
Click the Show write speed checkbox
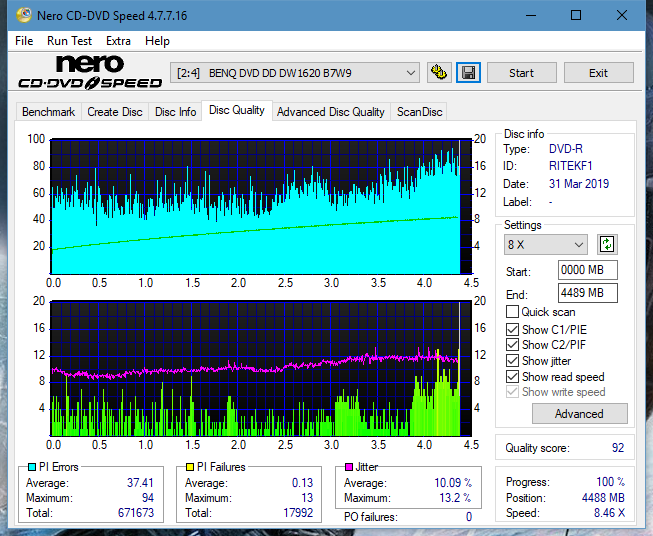512,392
